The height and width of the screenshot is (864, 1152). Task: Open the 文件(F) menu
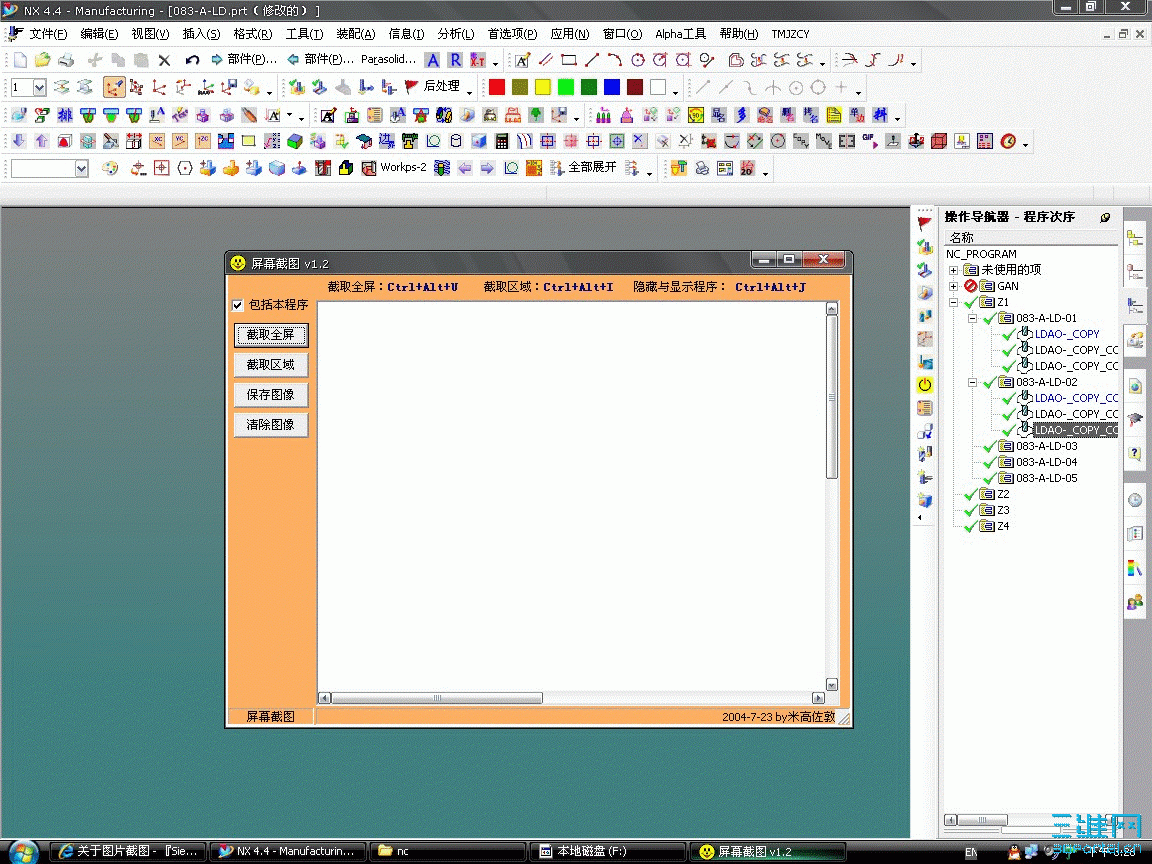pyautogui.click(x=48, y=34)
